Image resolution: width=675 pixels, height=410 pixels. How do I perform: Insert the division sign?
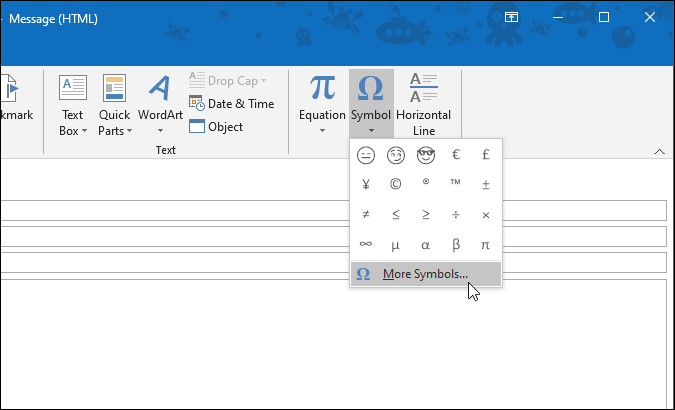click(x=456, y=215)
